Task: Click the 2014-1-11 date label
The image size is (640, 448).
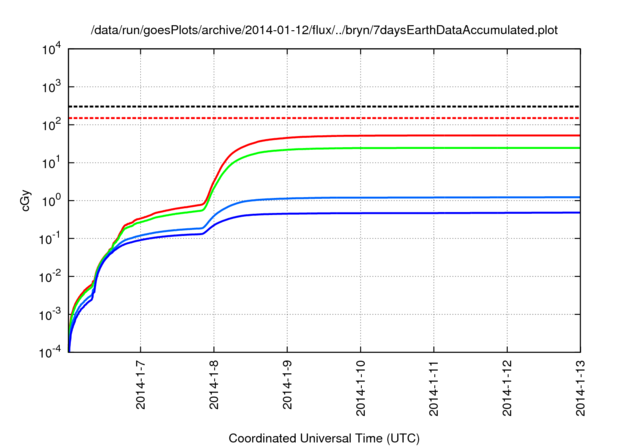Action: click(434, 388)
